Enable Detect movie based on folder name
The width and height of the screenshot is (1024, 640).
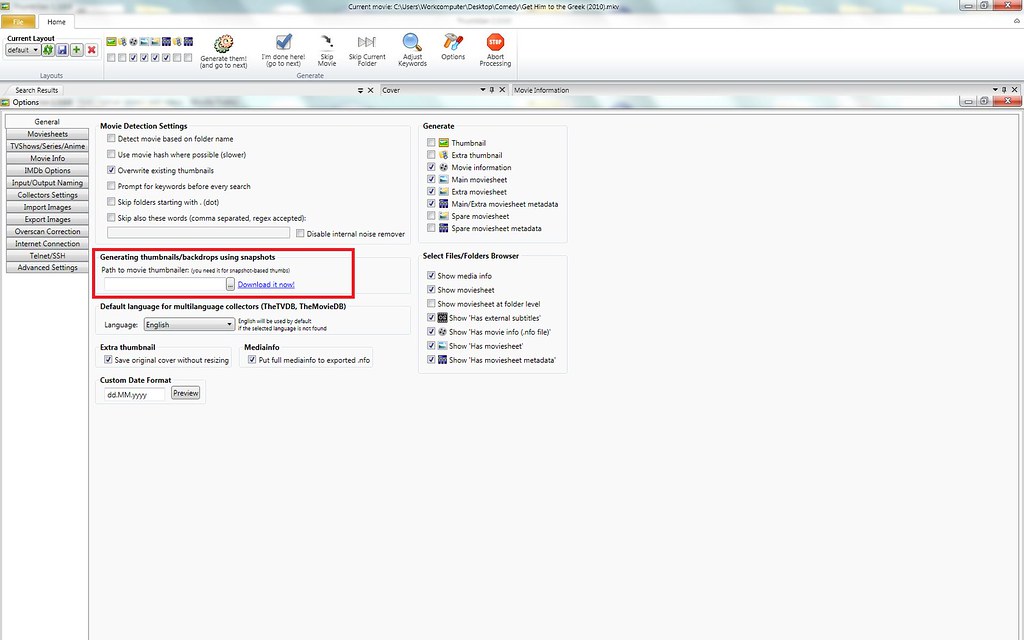click(111, 138)
